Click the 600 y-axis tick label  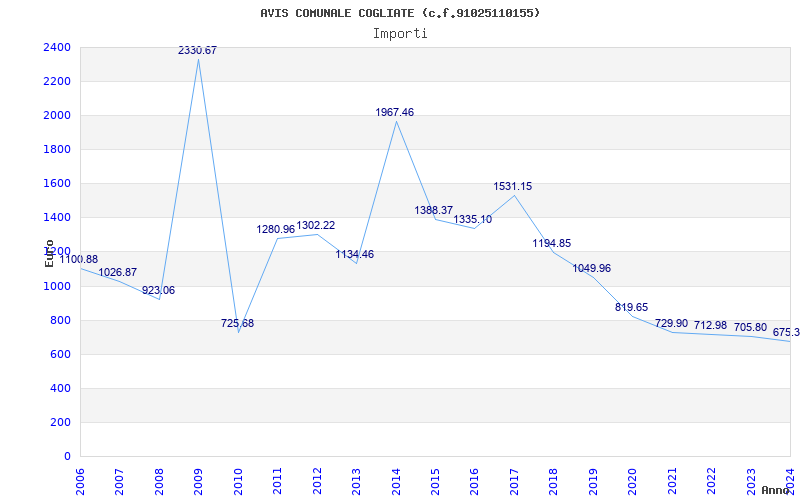tap(61, 355)
